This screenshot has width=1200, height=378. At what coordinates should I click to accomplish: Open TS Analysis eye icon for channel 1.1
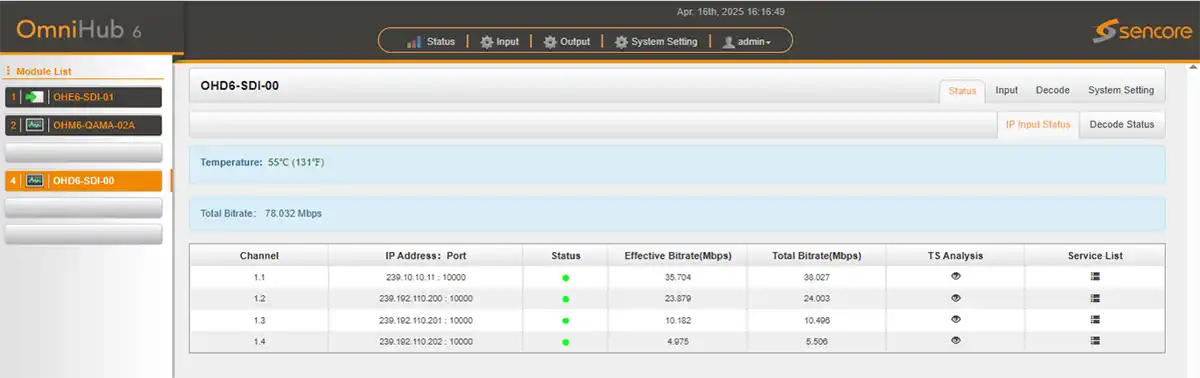pyautogui.click(x=955, y=276)
